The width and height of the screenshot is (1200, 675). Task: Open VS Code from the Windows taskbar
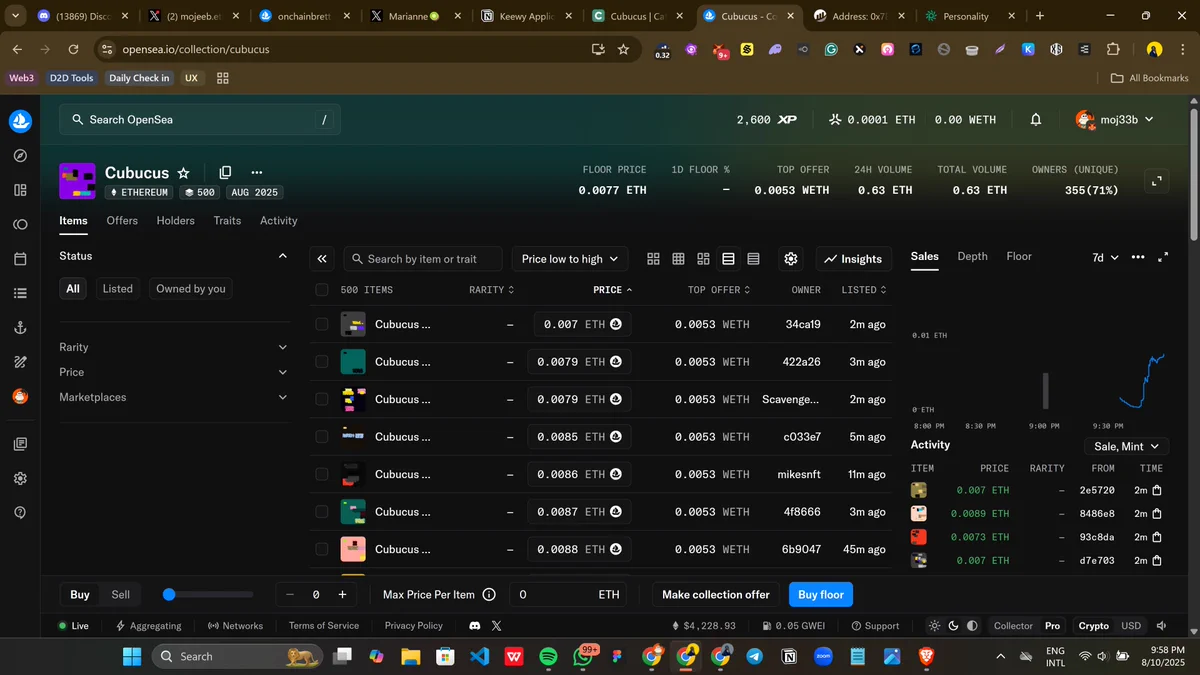(x=479, y=656)
